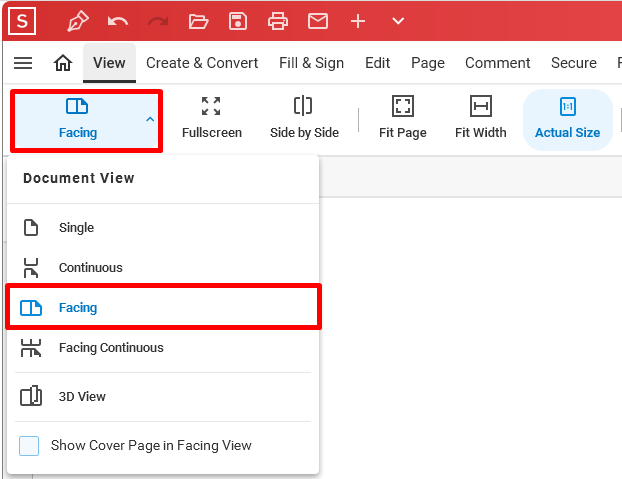Switch to the Edit tab
Image resolution: width=622 pixels, height=479 pixels.
click(377, 63)
